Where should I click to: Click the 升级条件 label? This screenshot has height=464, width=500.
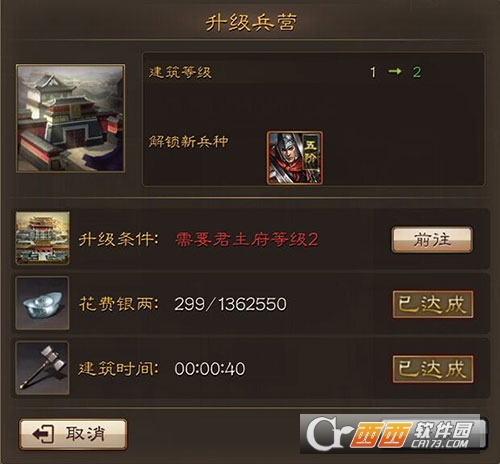[x=119, y=239]
